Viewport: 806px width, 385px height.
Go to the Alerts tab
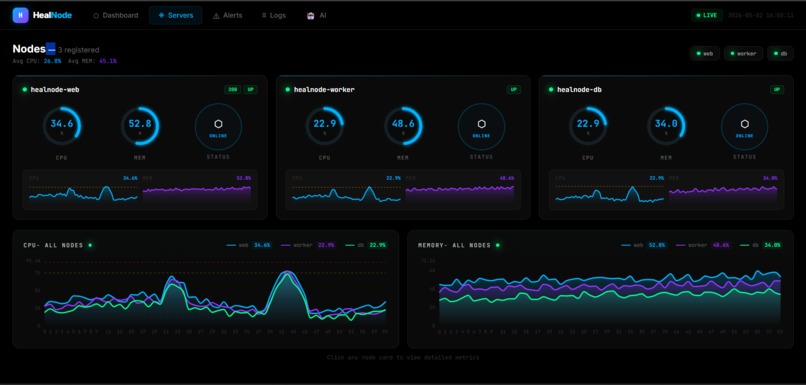point(227,15)
